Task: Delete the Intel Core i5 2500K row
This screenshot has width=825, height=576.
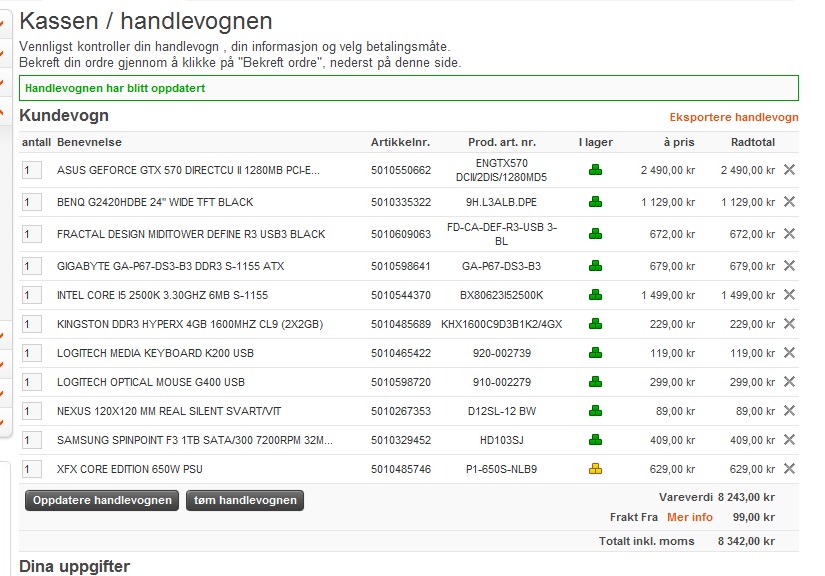Action: [x=789, y=295]
